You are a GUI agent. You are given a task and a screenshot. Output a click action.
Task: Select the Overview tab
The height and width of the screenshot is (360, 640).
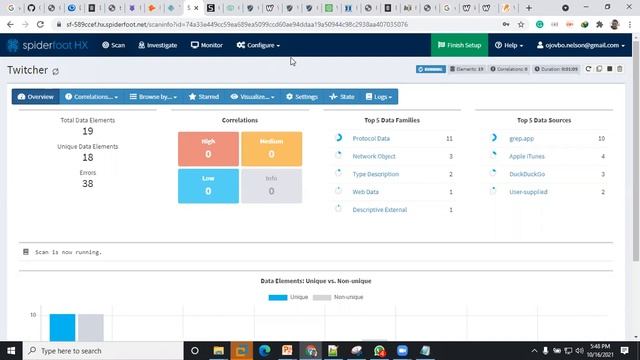coord(36,97)
